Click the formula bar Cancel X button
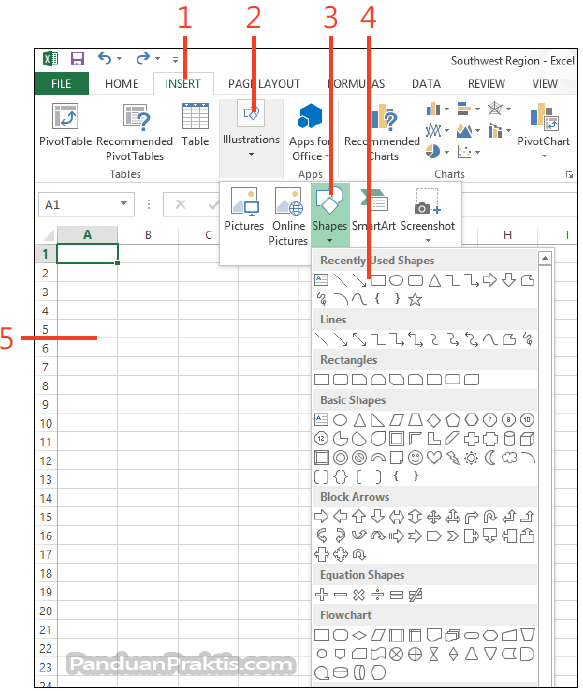Viewport: 583px width, 691px height. (x=180, y=204)
